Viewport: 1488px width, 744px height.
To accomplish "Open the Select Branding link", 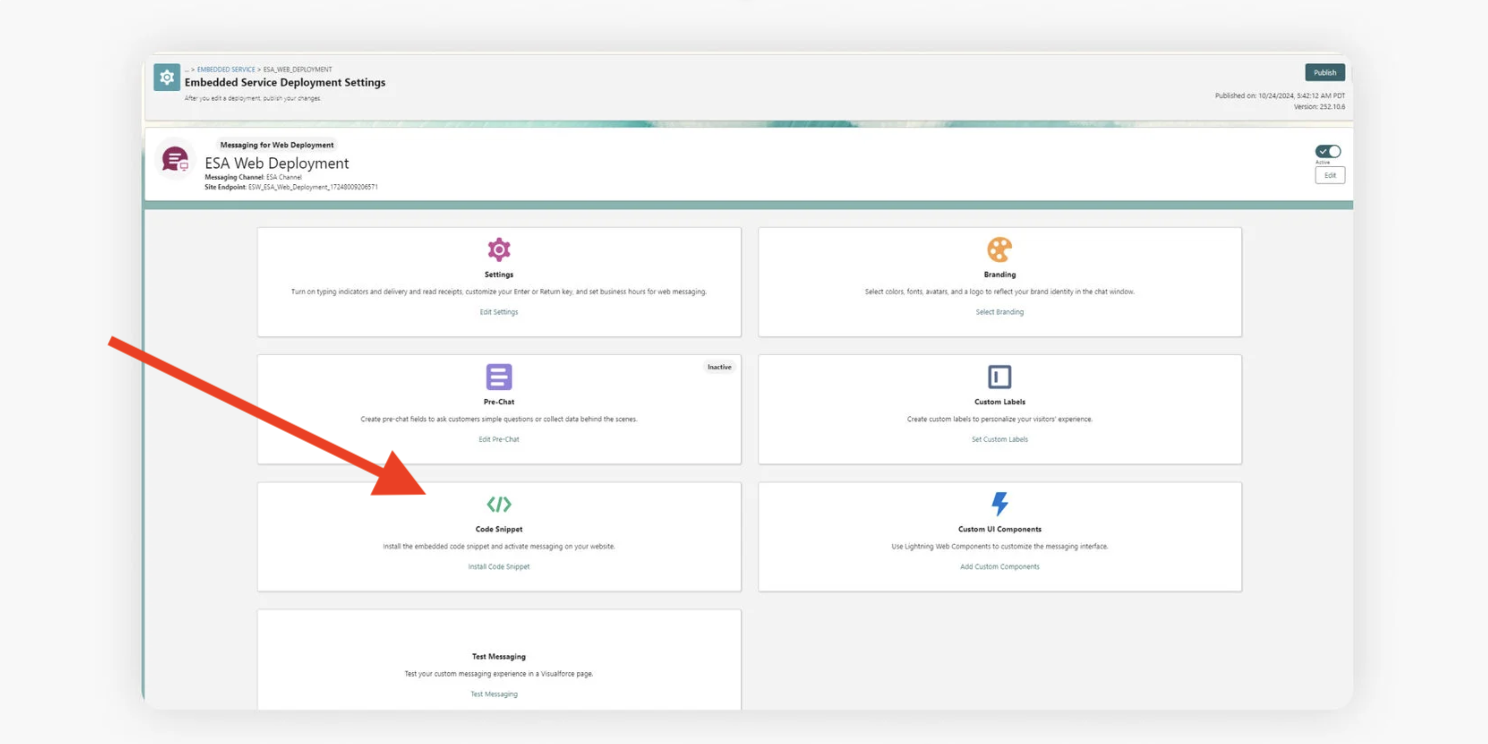I will 1000,312.
